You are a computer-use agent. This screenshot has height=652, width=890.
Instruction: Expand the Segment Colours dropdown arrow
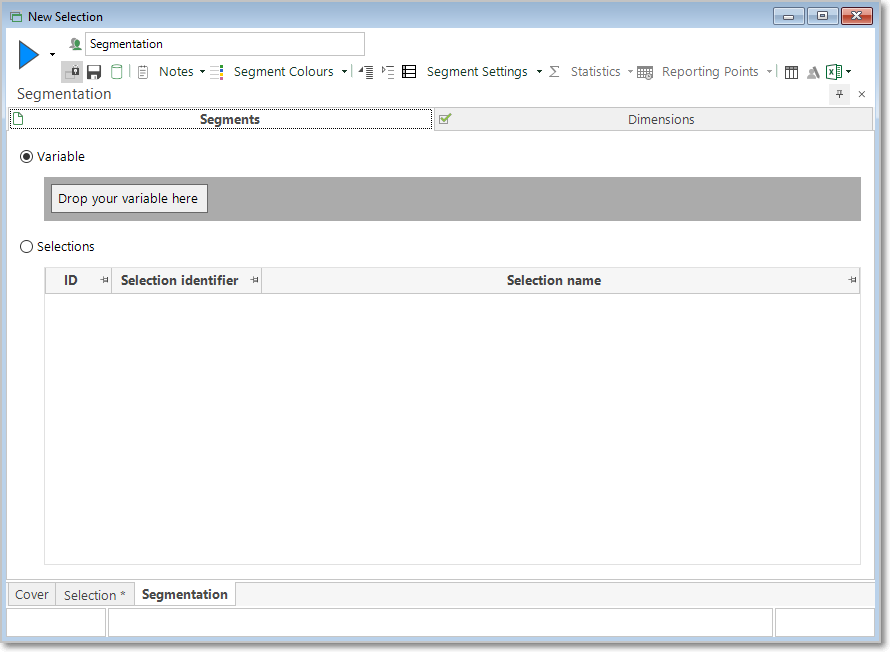point(345,72)
